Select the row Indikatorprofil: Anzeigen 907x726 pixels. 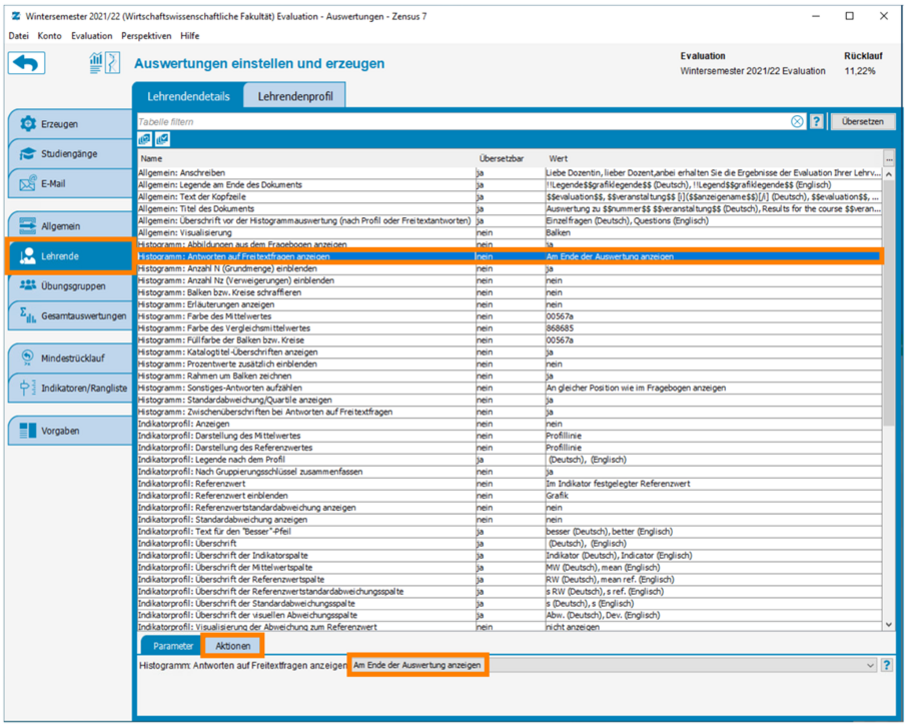[510, 424]
